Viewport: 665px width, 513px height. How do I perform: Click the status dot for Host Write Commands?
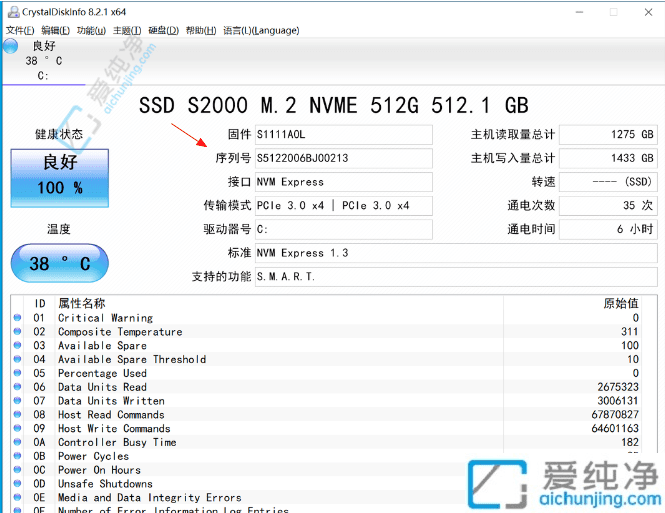tap(17, 428)
